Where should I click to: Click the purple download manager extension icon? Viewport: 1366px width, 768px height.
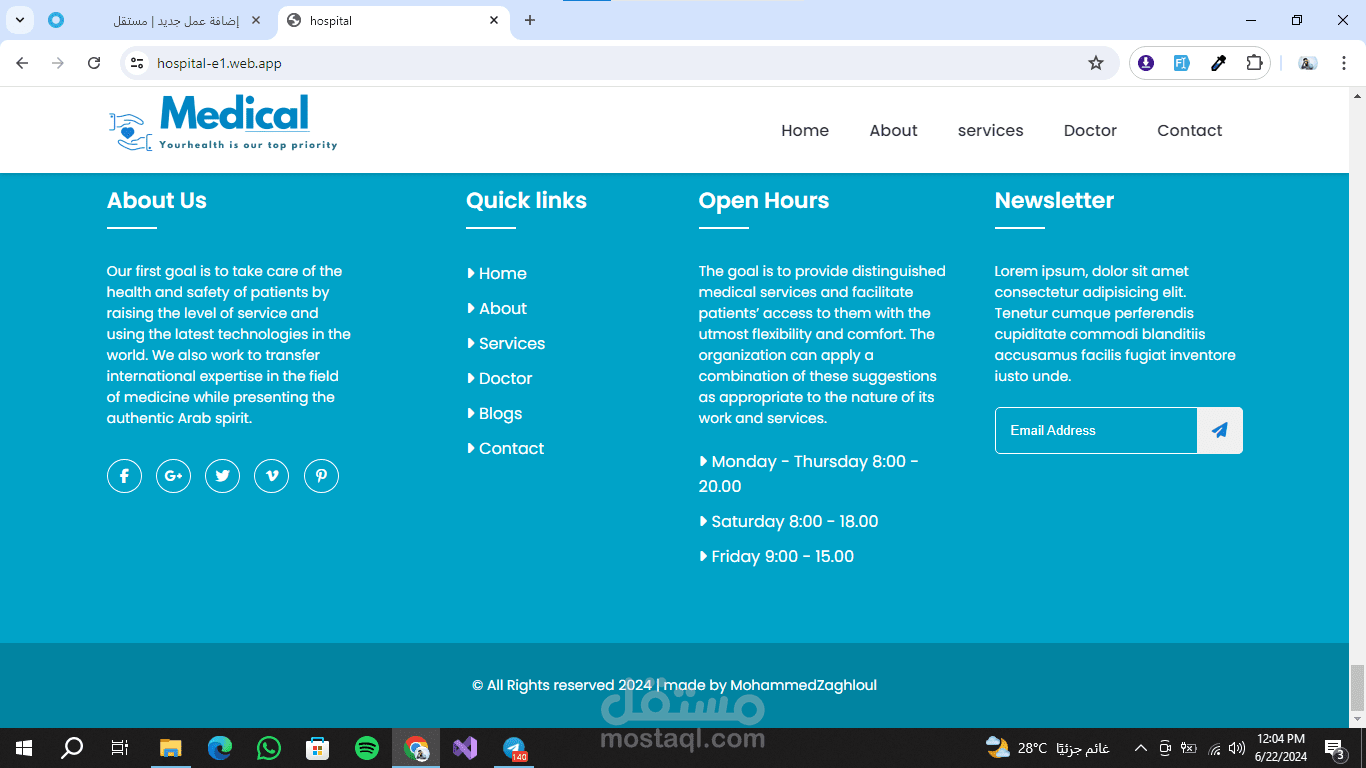coord(1146,63)
